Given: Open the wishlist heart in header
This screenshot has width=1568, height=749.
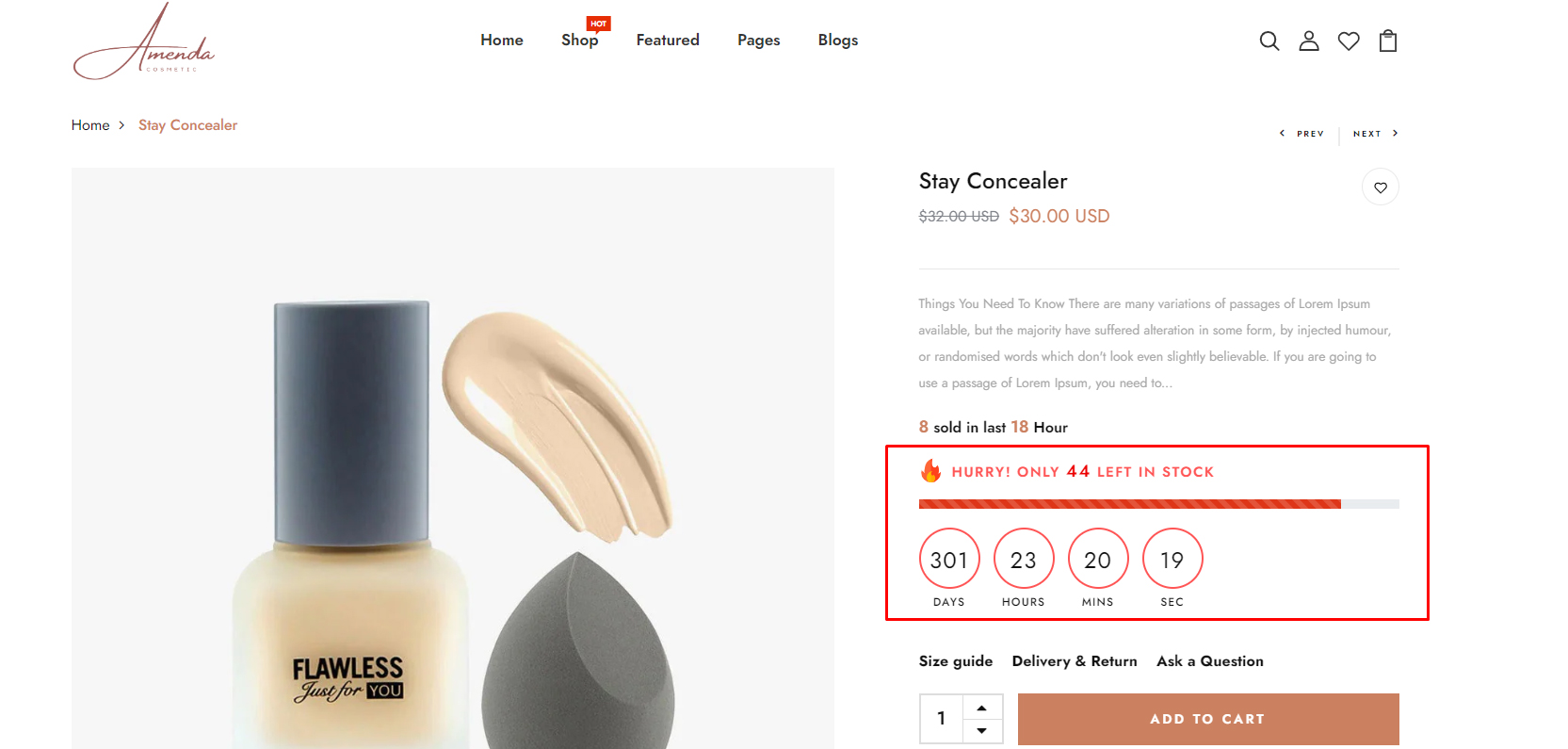Looking at the screenshot, I should 1349,41.
